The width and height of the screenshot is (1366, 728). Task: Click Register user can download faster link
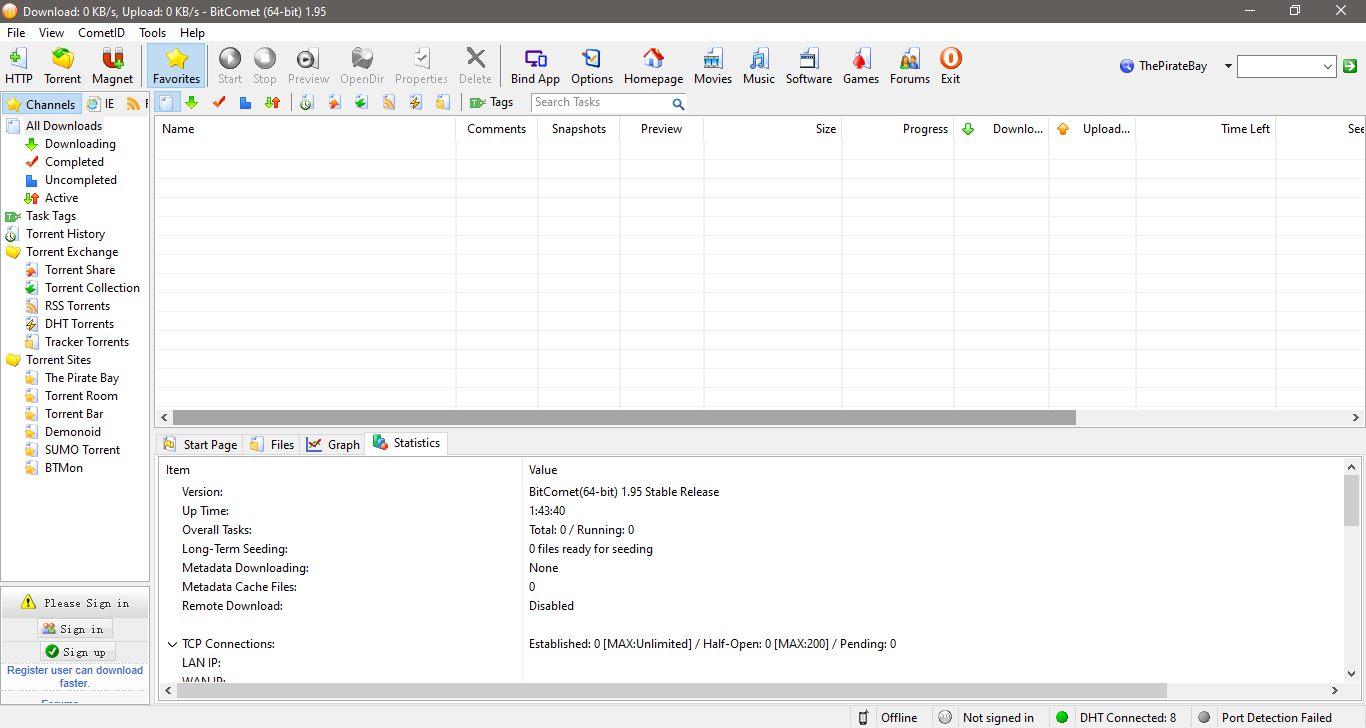(75, 677)
